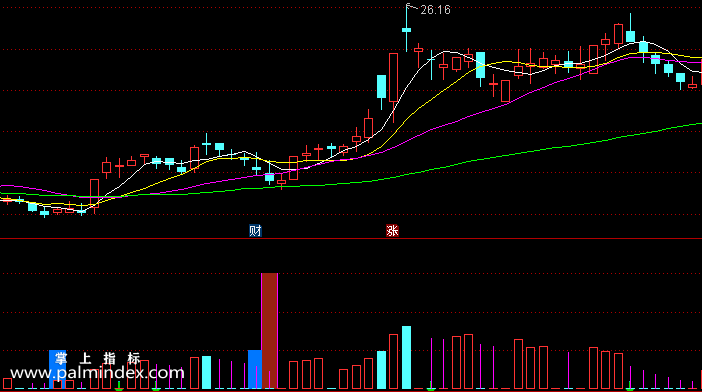This screenshot has height=392, width=702.
Task: Select the tallest dark red volume bar
Action: [269, 331]
